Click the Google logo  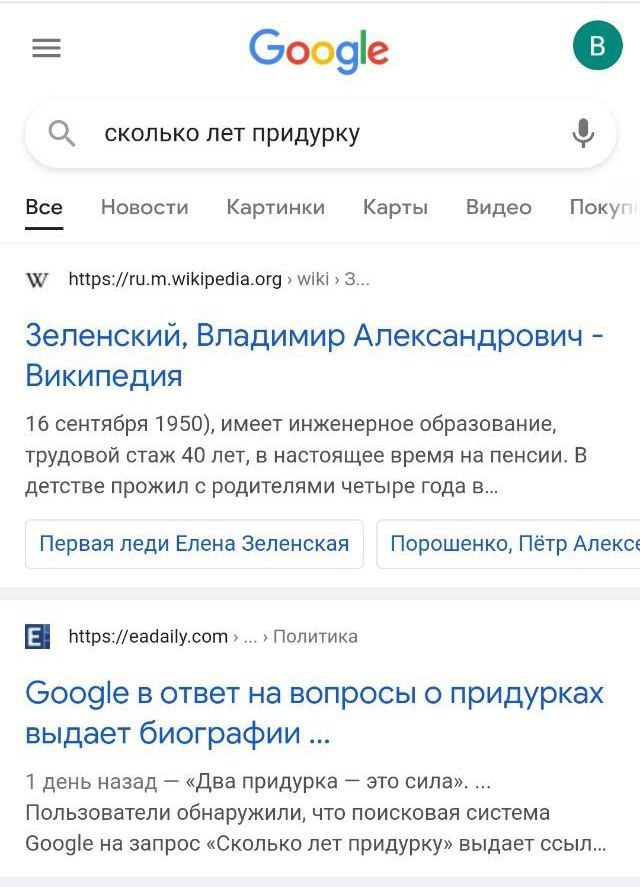click(x=318, y=50)
